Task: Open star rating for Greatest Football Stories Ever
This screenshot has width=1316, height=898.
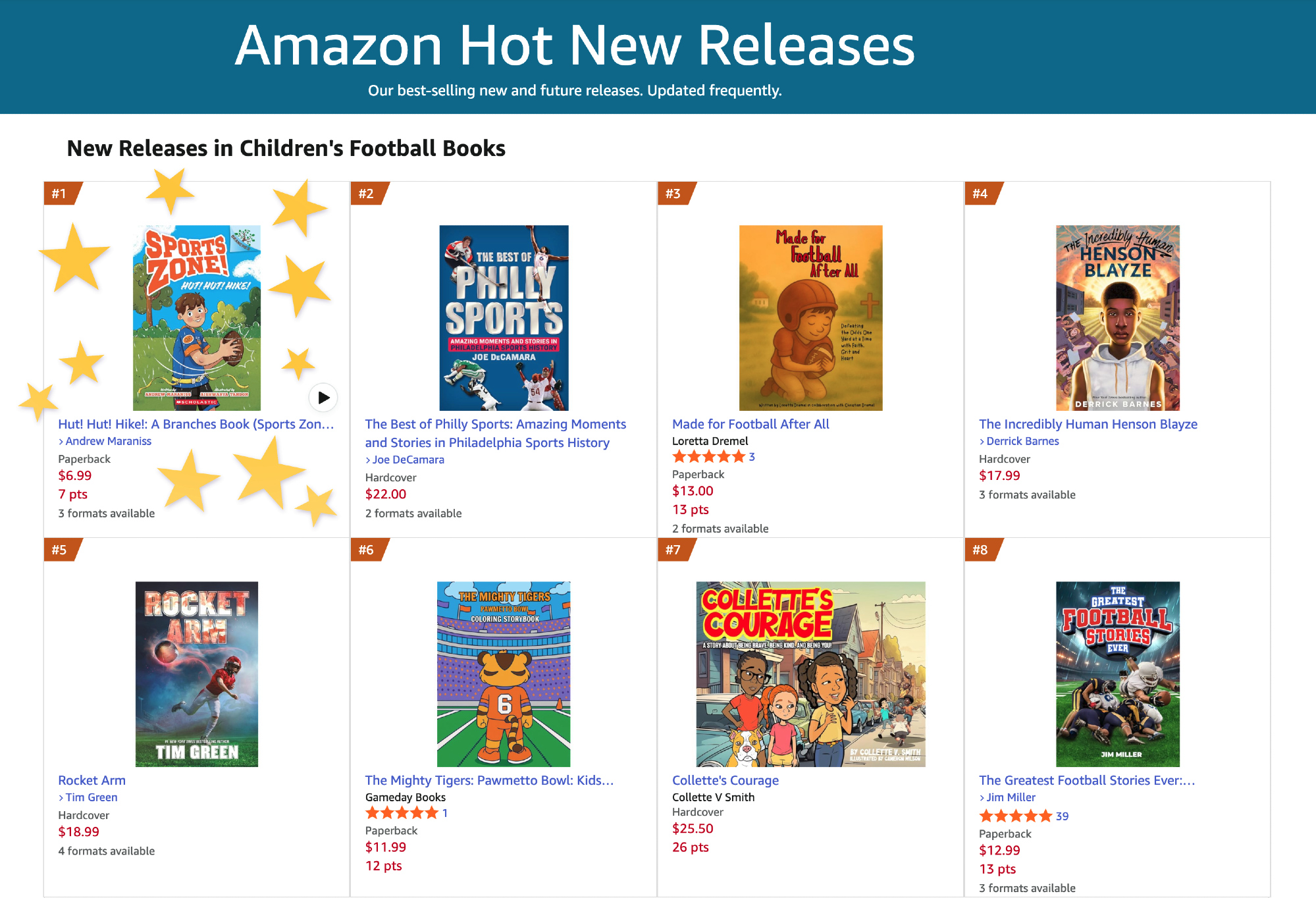Action: 1015,816
